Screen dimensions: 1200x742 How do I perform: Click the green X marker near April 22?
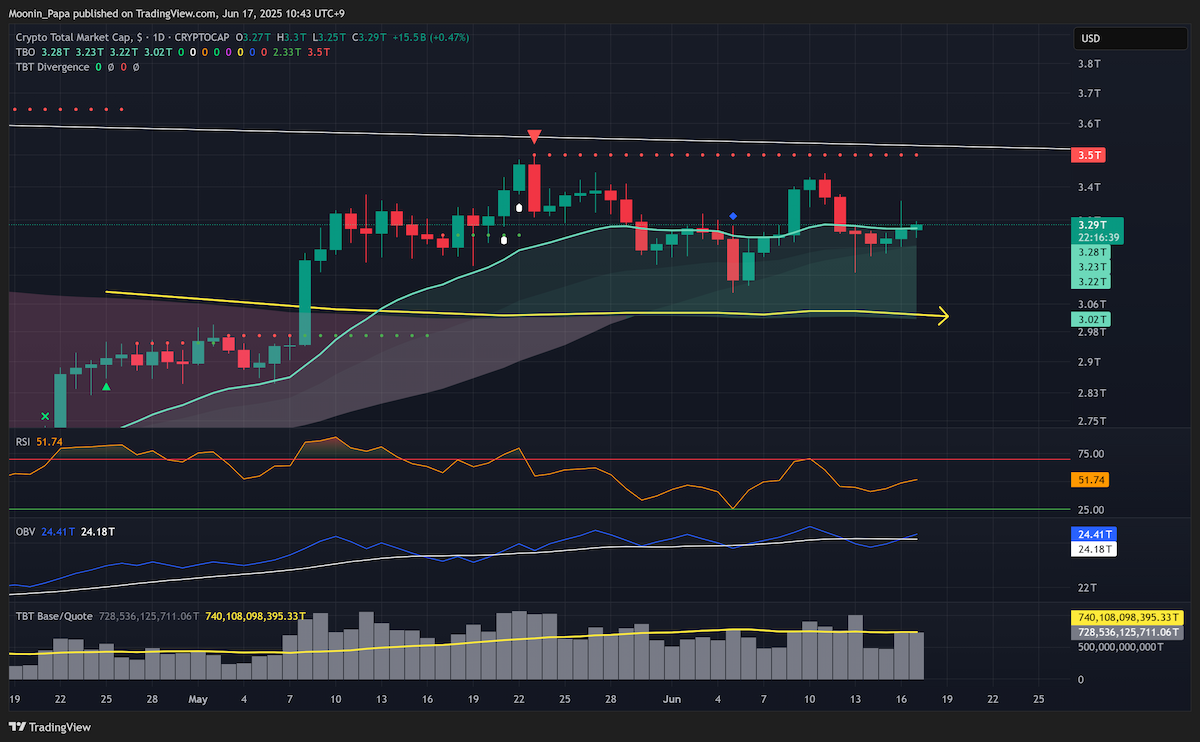coord(45,415)
